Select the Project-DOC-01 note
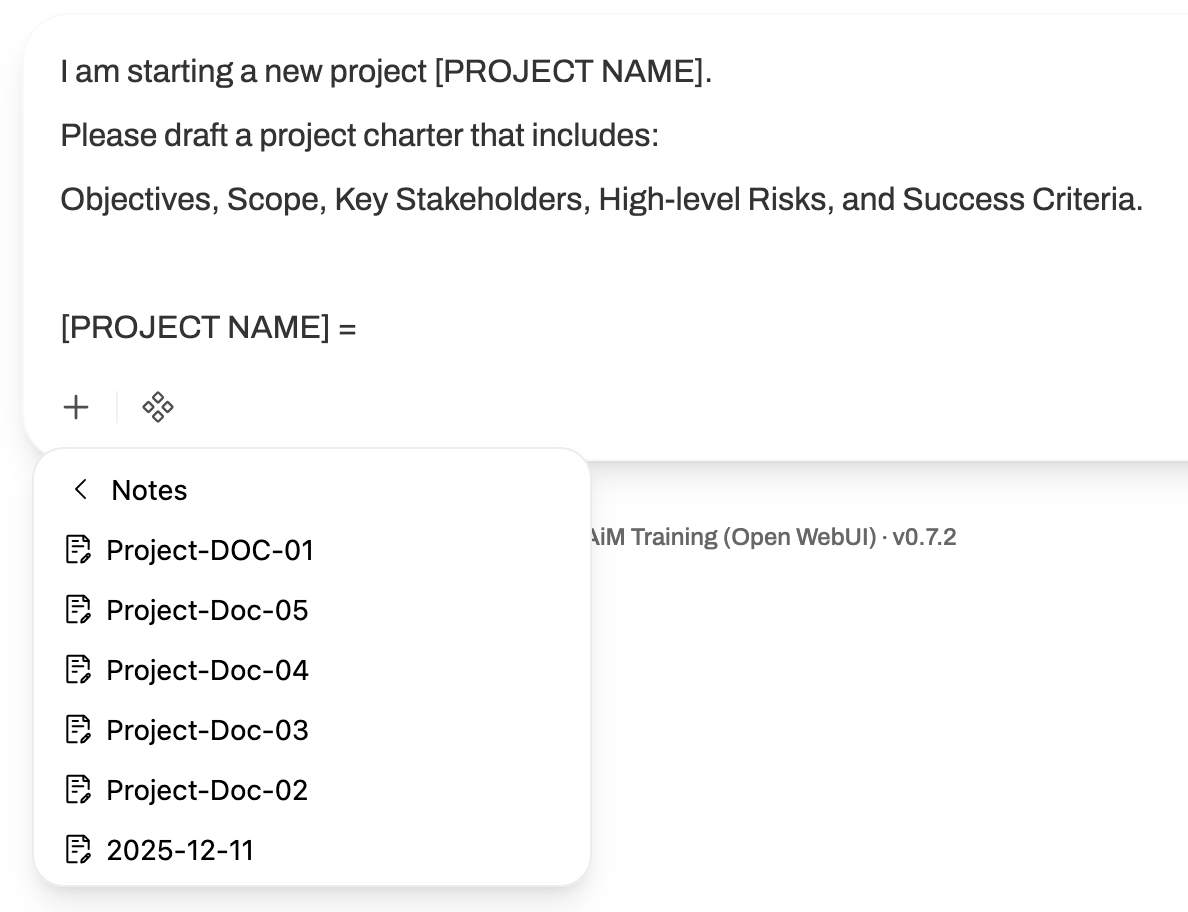This screenshot has height=912, width=1188. pos(210,550)
